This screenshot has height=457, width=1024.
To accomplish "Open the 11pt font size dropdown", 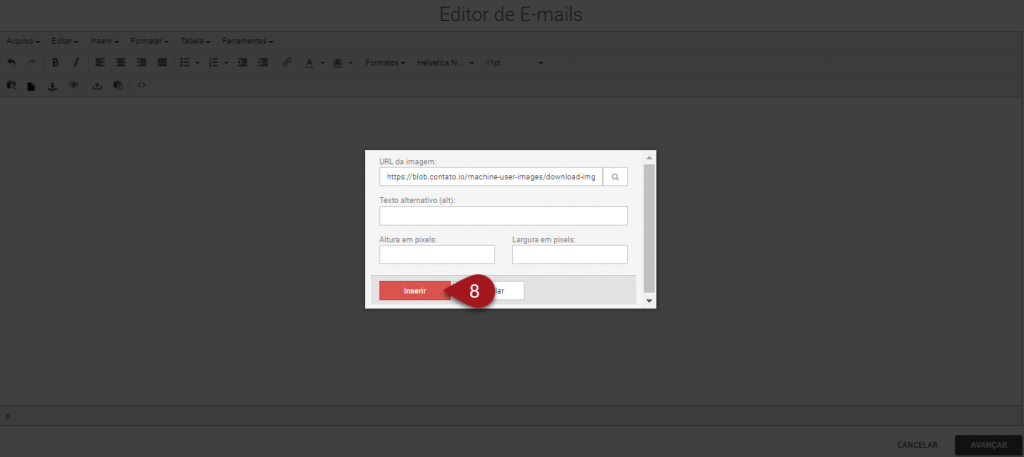I will point(513,62).
